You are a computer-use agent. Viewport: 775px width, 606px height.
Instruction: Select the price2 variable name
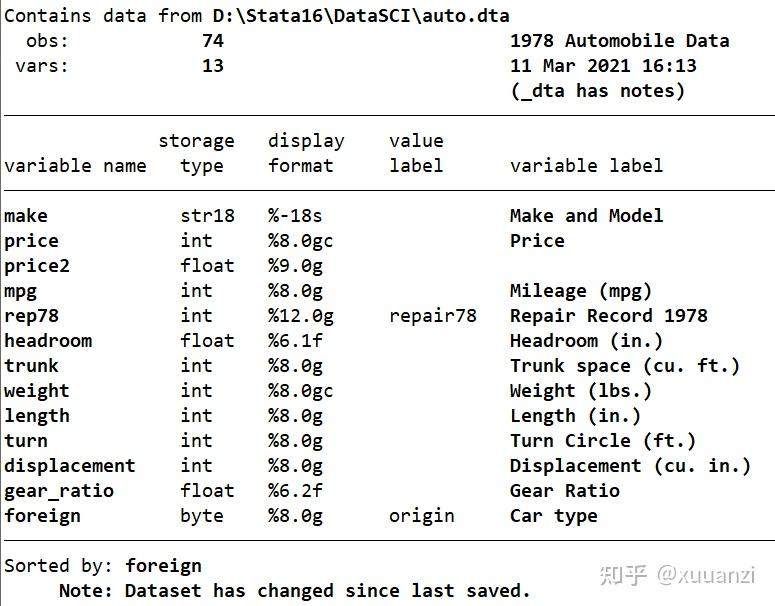[37, 266]
